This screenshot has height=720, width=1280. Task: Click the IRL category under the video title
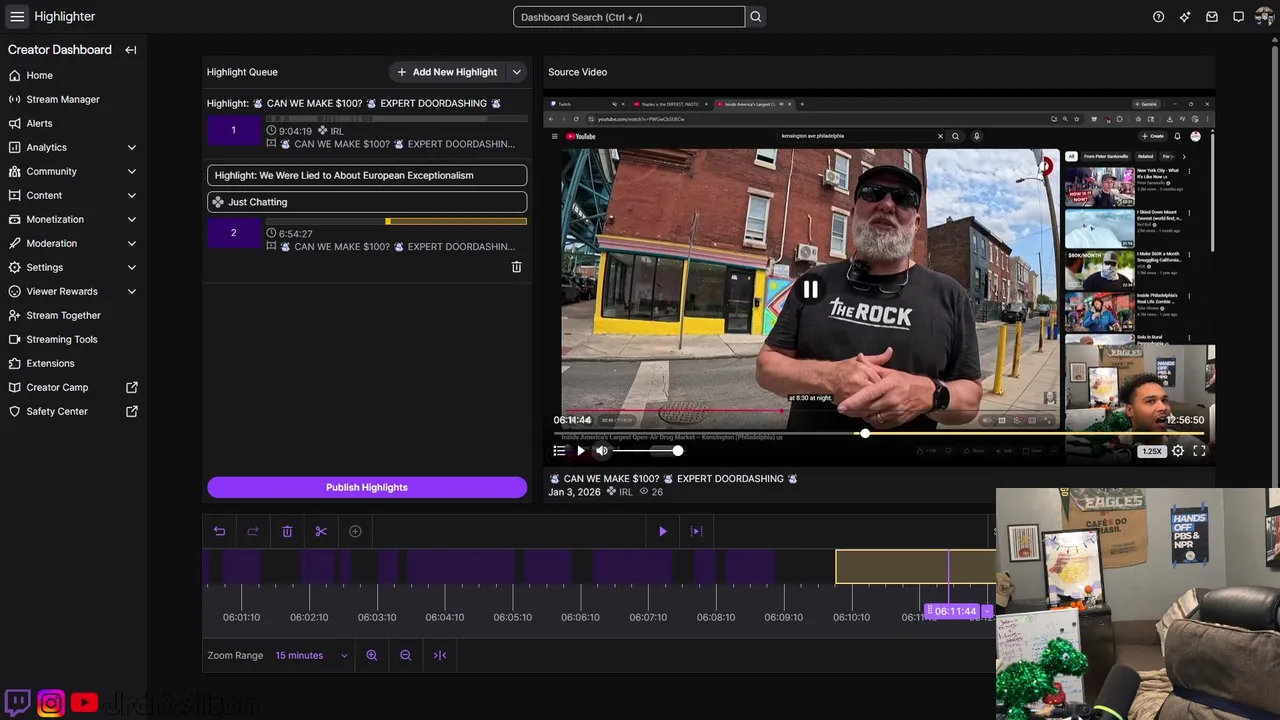(619, 492)
